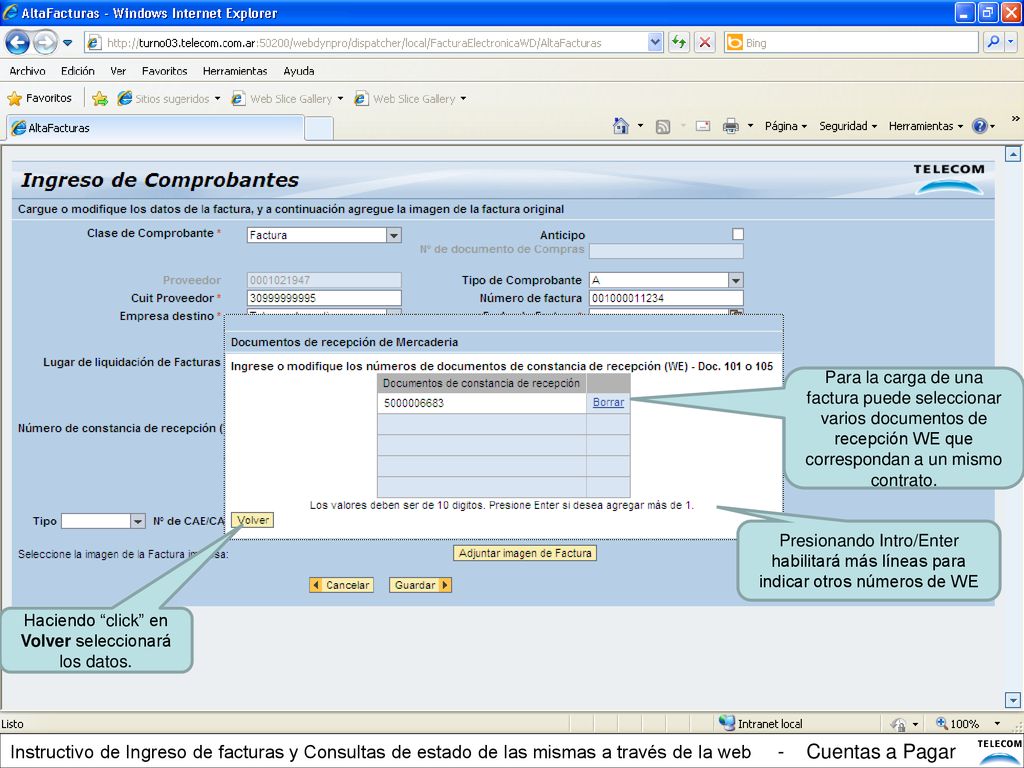1024x768 pixels.
Task: Click the zoom magnifier icon in status bar
Action: 942,724
